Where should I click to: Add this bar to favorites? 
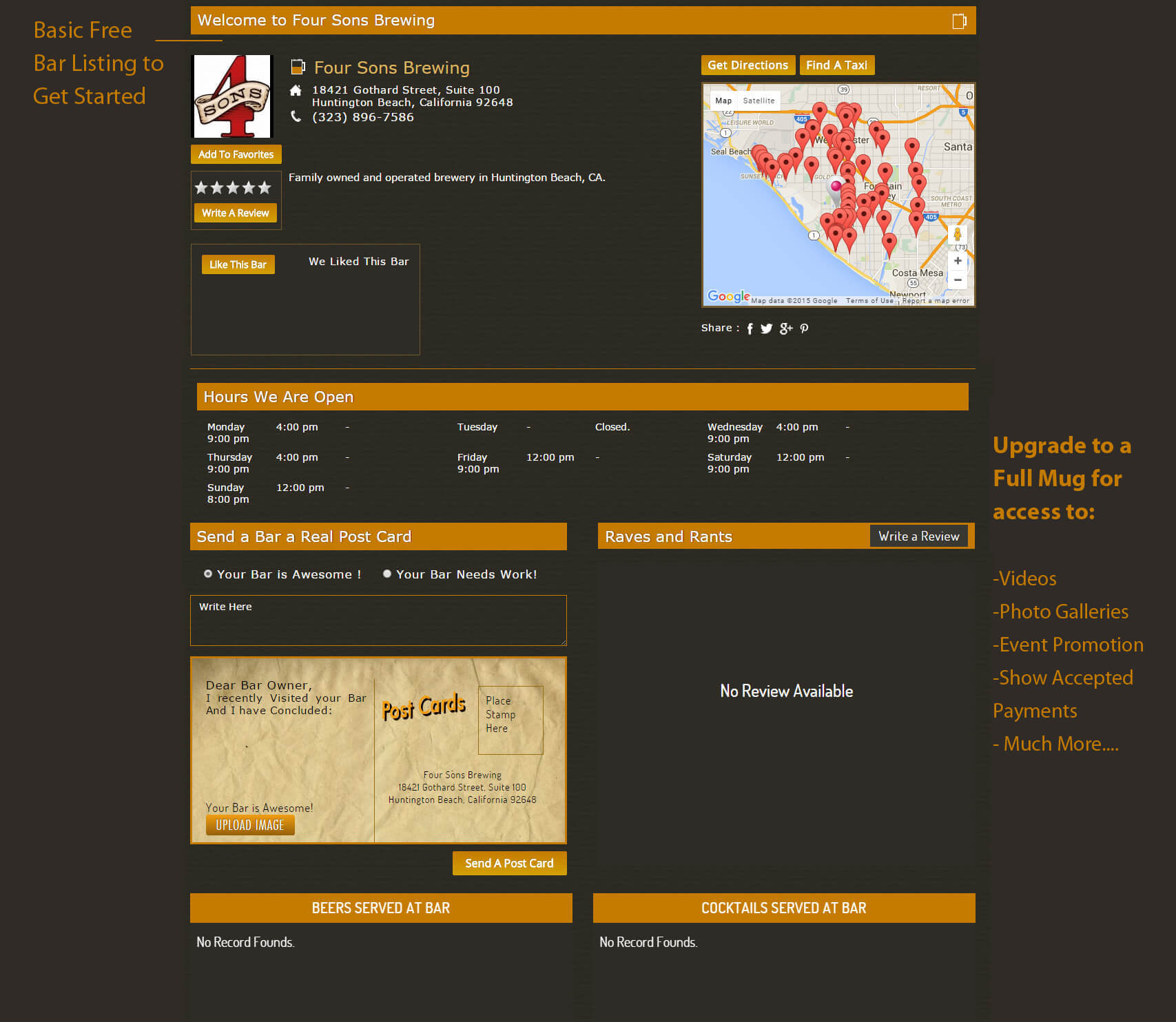click(236, 154)
